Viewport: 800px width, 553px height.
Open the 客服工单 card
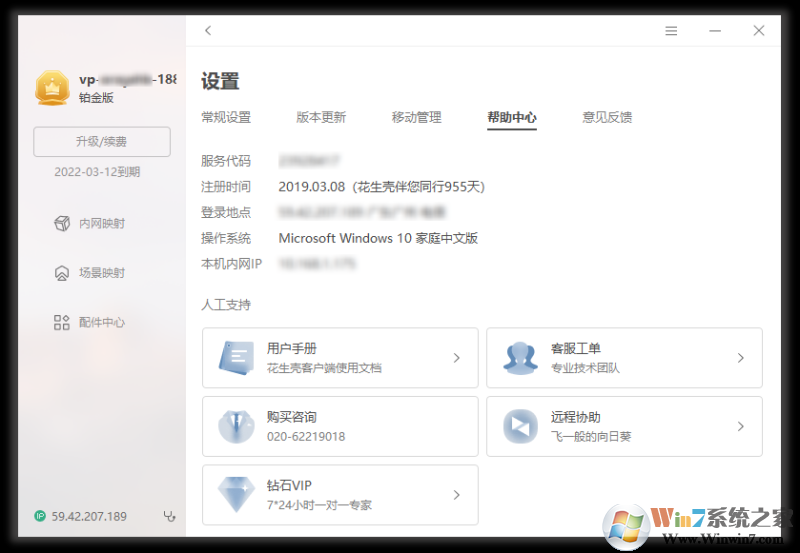pyautogui.click(x=624, y=358)
